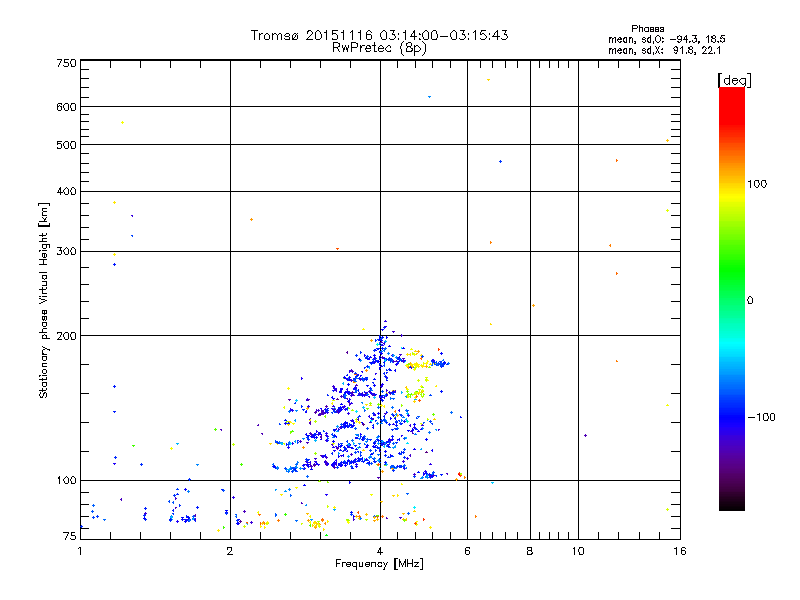Click the "Phases" heading in the top right
This screenshot has height=600, width=800.
tap(647, 29)
